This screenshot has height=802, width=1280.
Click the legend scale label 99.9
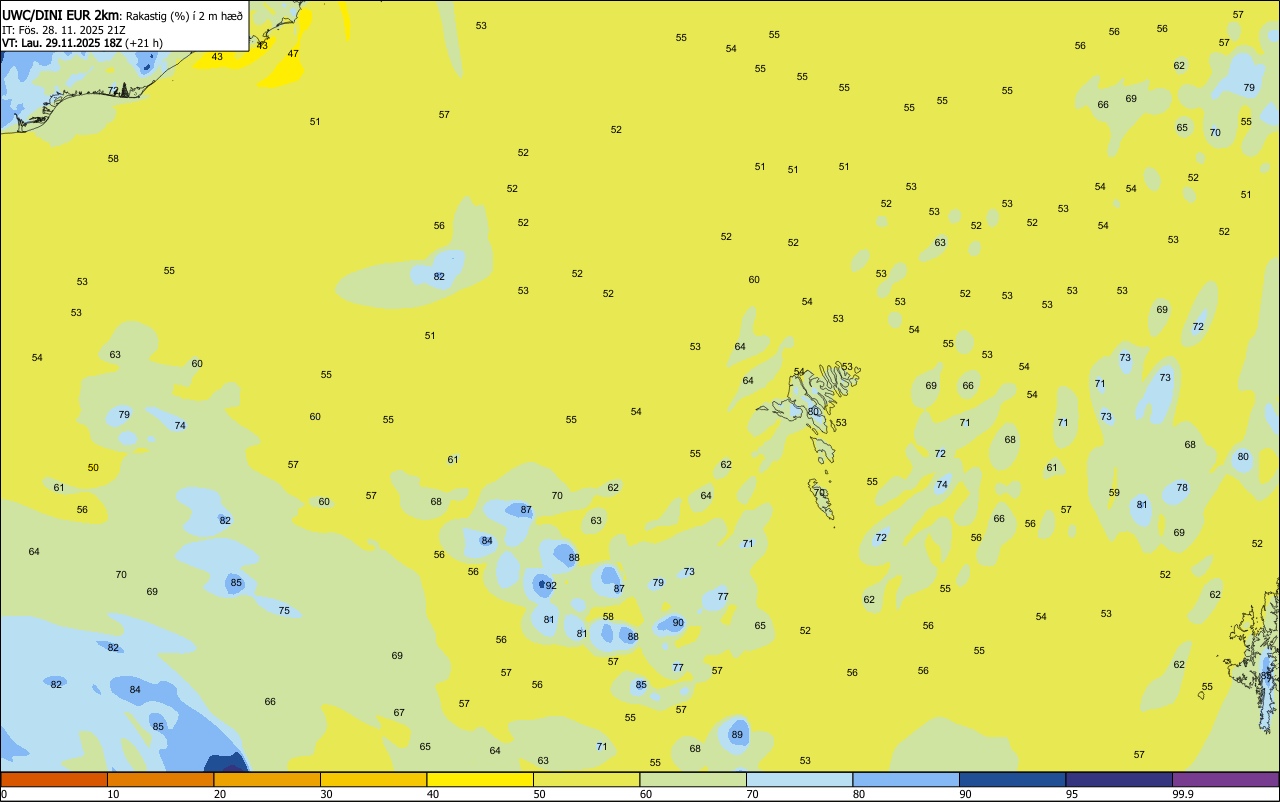[x=1183, y=794]
